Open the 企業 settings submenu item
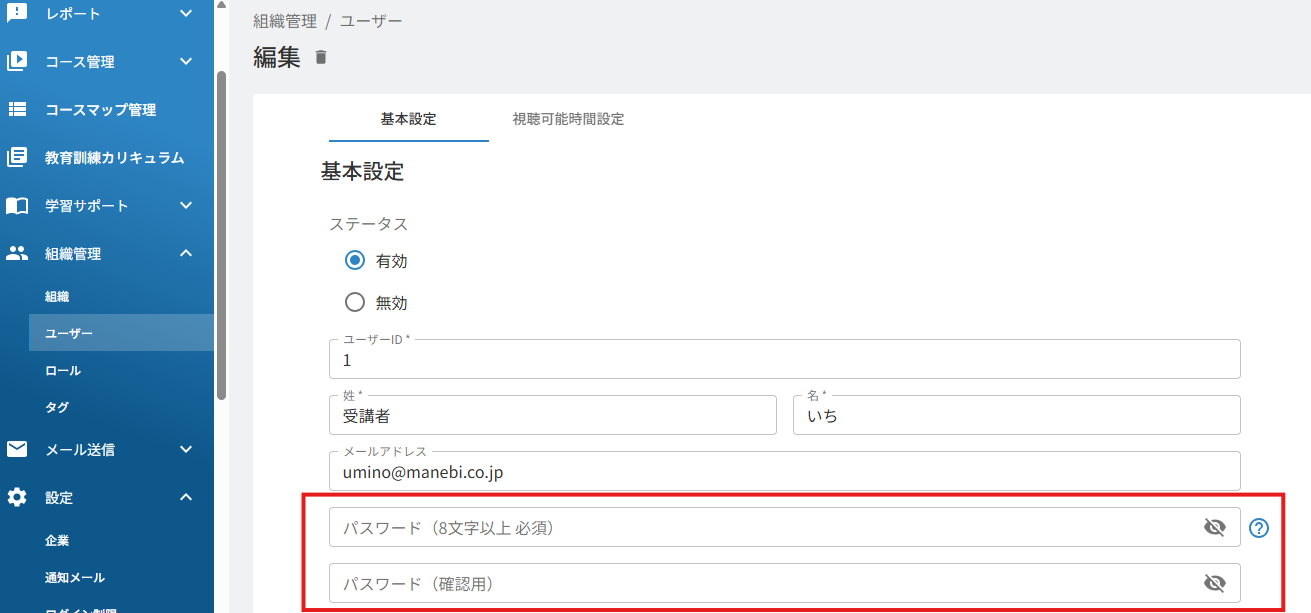 tap(57, 541)
